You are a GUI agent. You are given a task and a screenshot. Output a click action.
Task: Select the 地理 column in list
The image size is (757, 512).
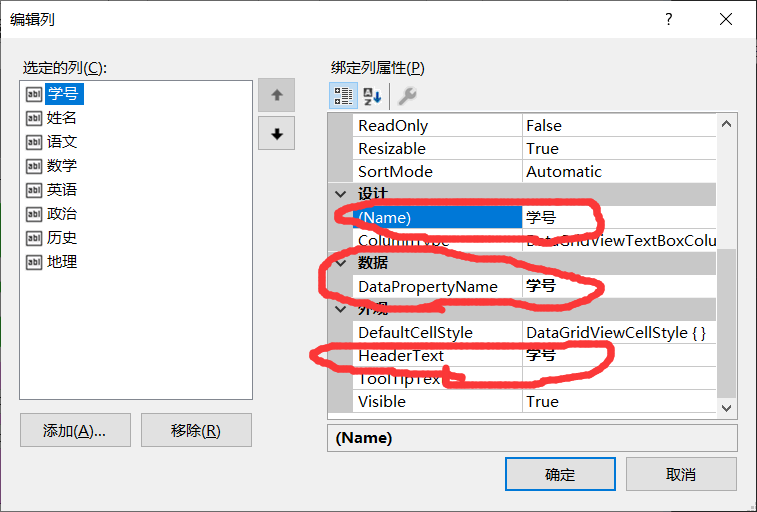[62, 262]
